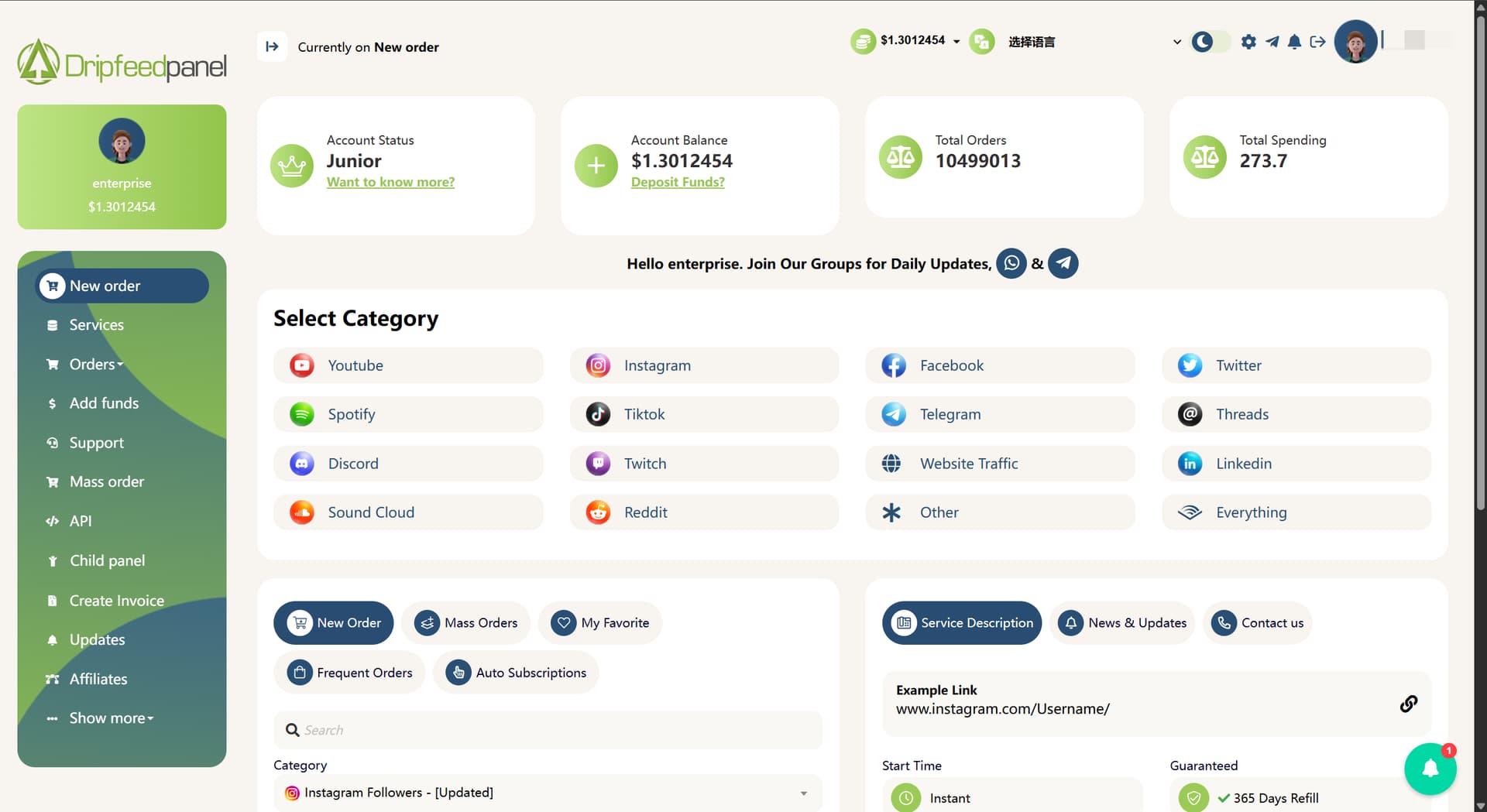Pick the Twitter category
This screenshot has height=812, width=1487.
[x=1296, y=365]
